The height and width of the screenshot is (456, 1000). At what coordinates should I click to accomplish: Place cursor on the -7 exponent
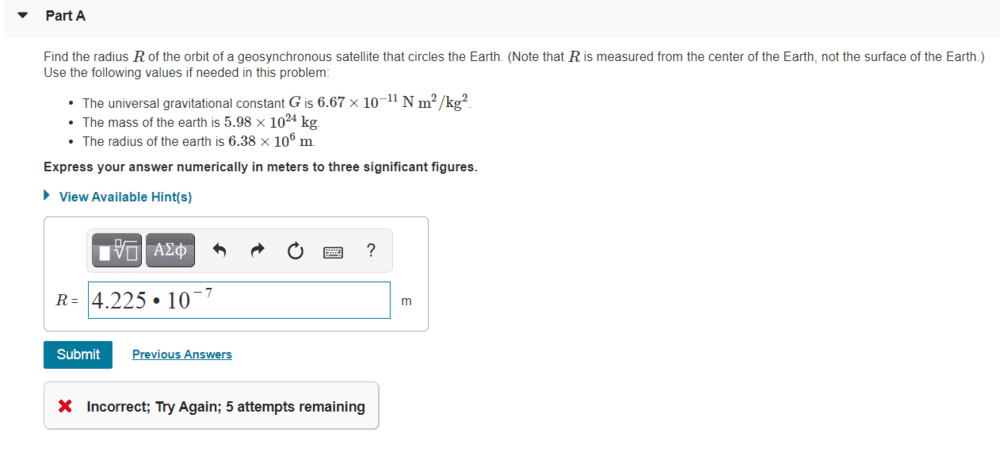tap(202, 292)
